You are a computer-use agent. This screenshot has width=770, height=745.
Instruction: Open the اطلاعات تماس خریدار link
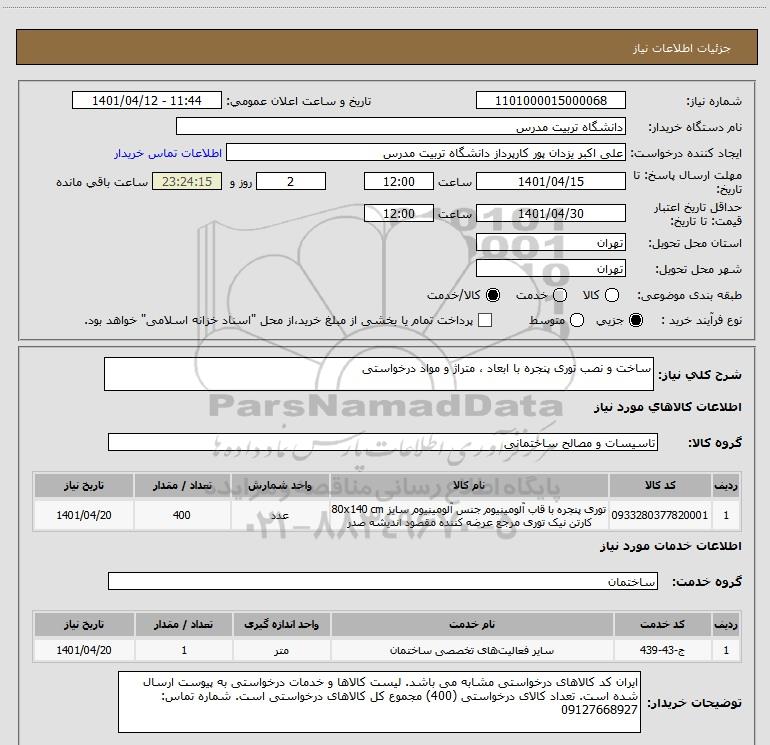click(x=168, y=153)
